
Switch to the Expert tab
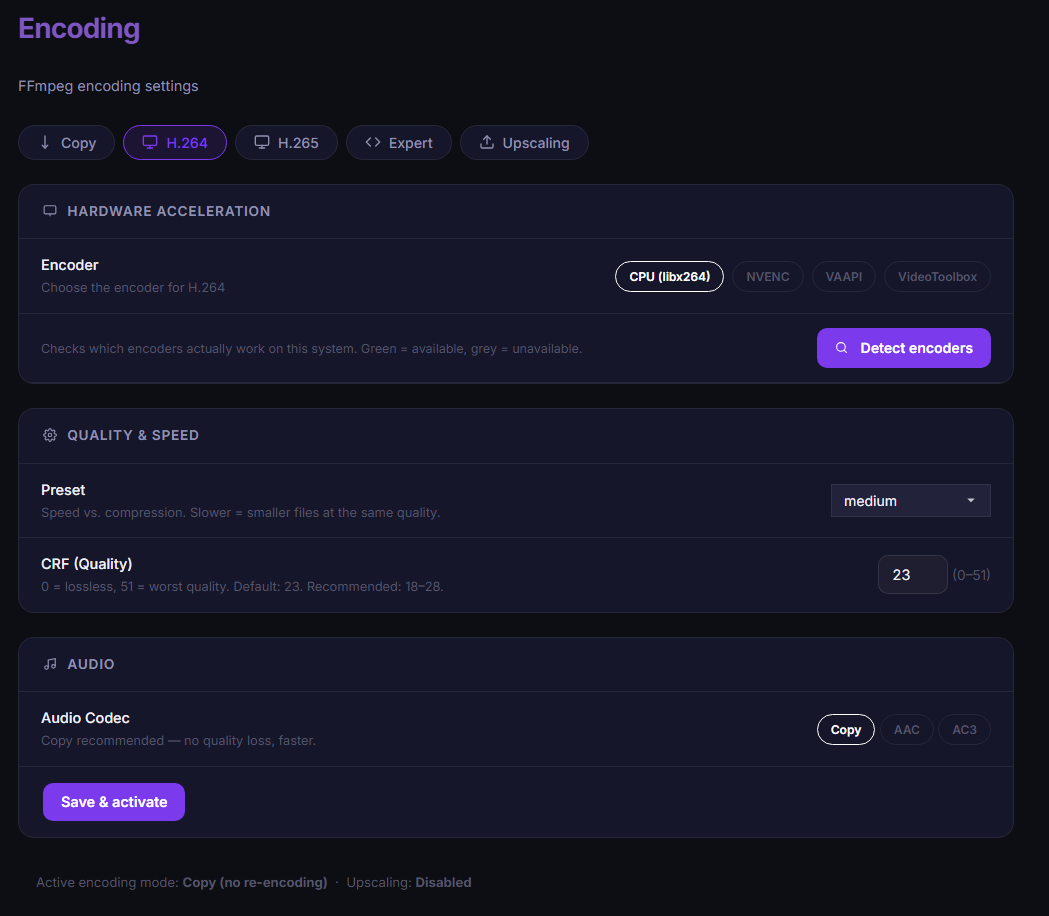click(399, 143)
